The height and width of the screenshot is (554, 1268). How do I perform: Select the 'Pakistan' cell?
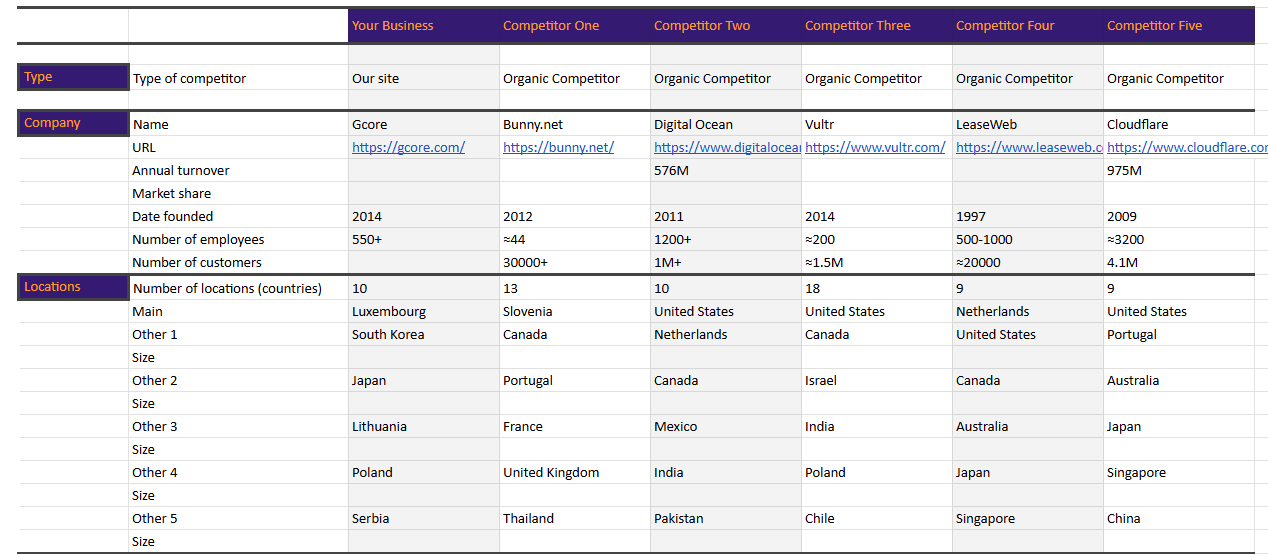tap(726, 519)
